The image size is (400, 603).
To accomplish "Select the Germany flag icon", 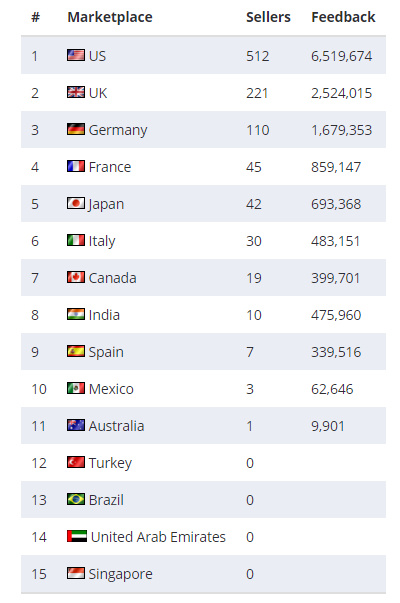I will [x=76, y=129].
